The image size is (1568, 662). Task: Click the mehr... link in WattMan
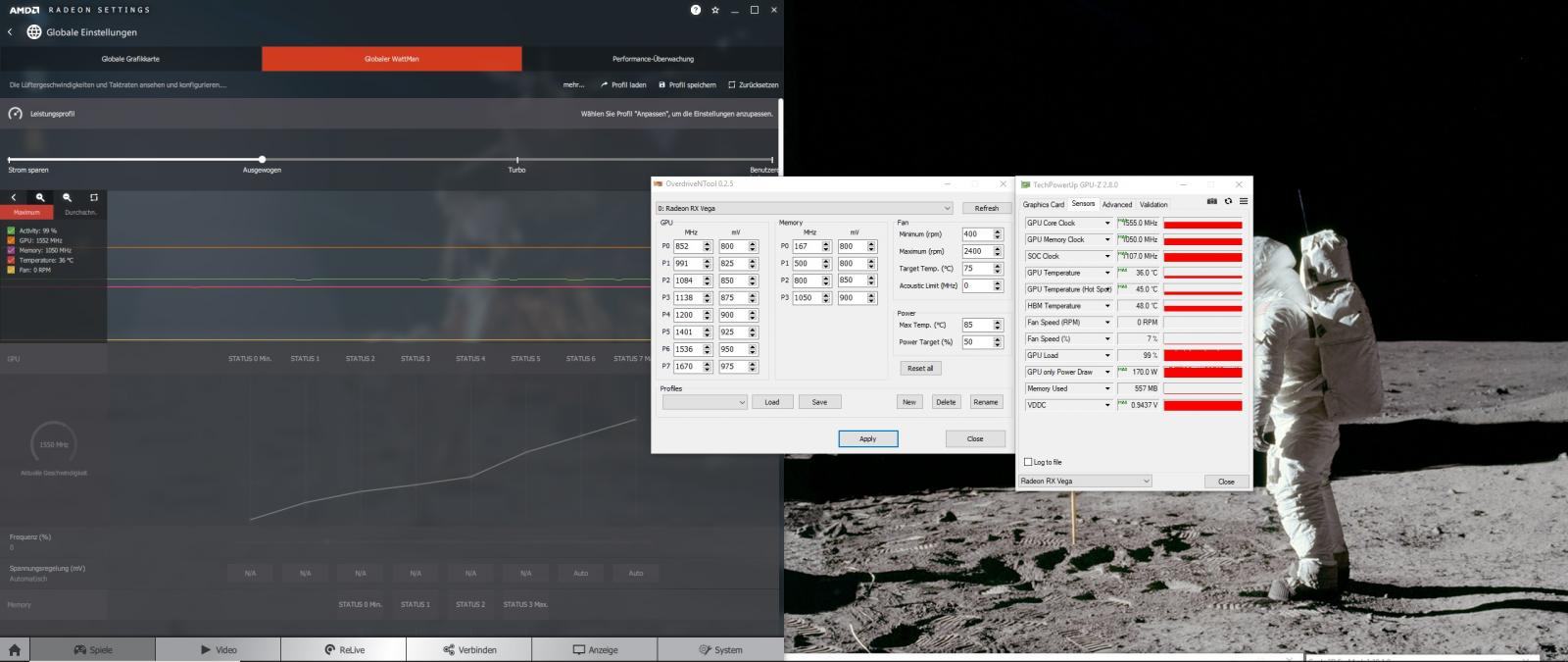[x=573, y=85]
